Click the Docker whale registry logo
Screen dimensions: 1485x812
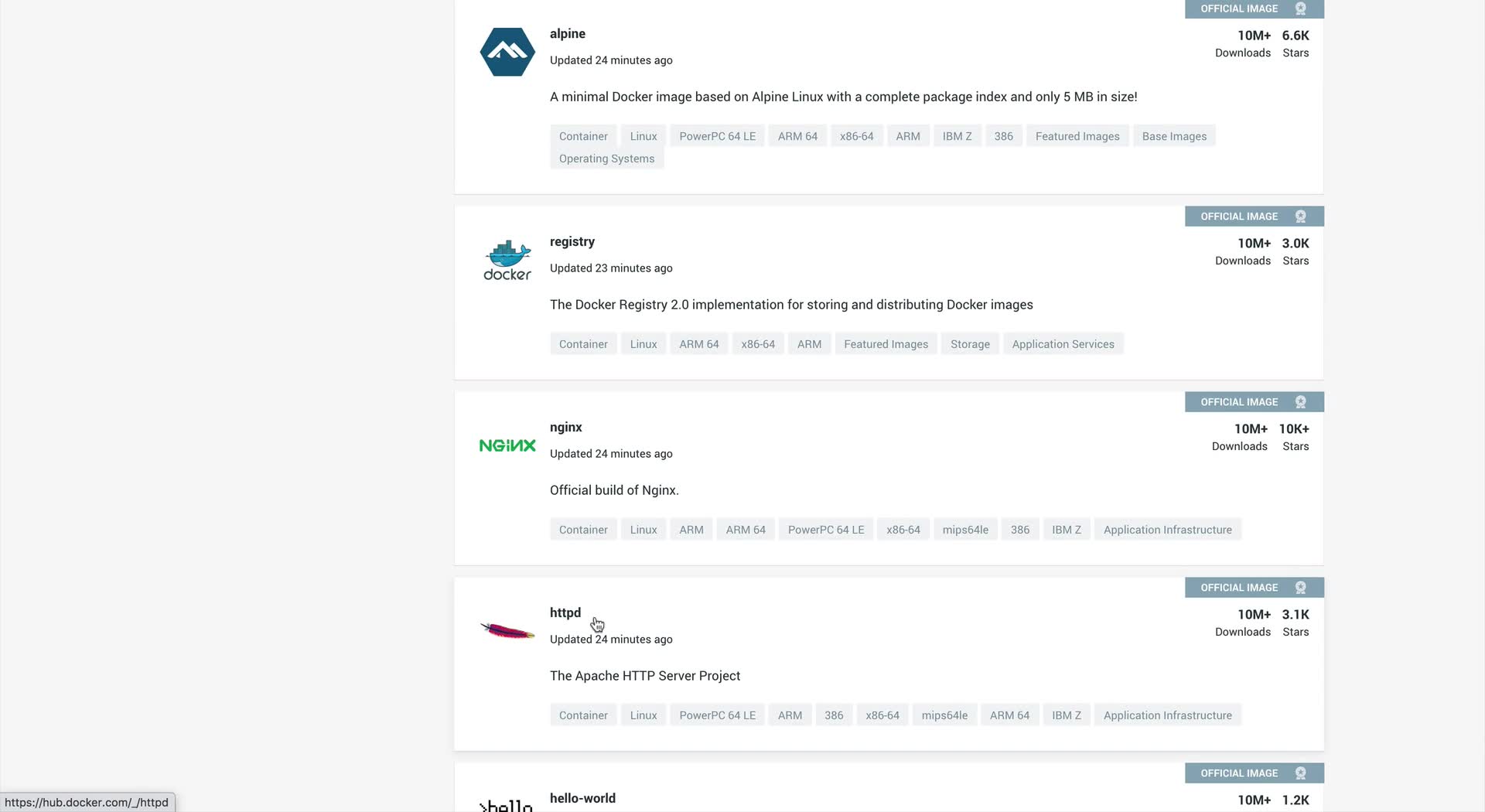507,260
